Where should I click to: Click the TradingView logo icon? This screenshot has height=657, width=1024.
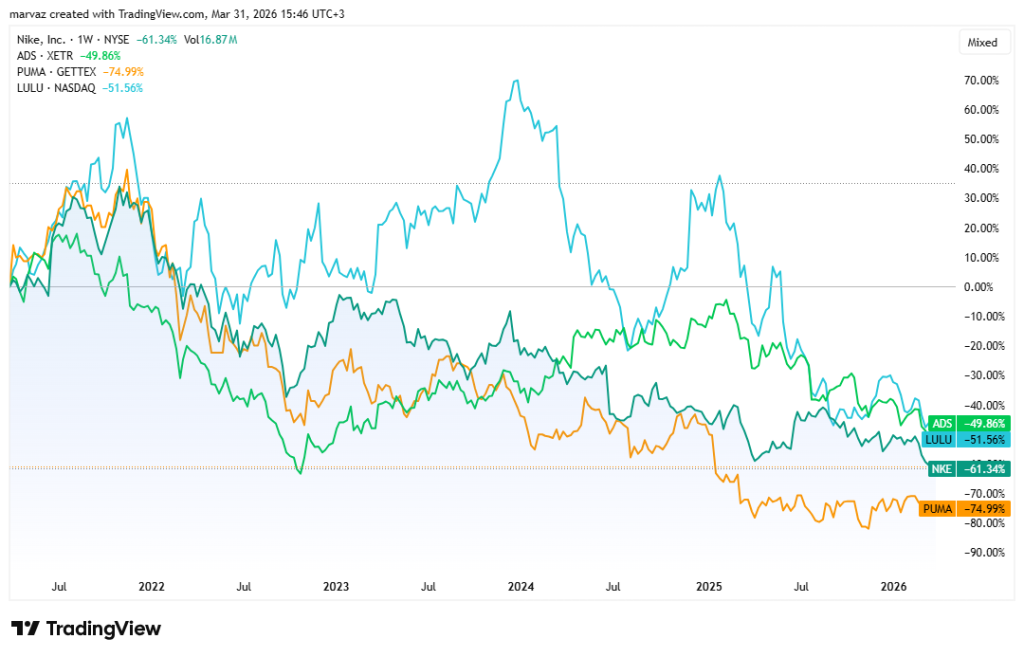(x=26, y=629)
